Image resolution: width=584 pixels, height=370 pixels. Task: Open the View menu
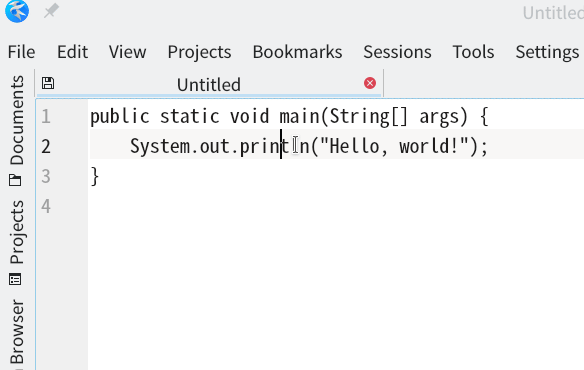[127, 52]
